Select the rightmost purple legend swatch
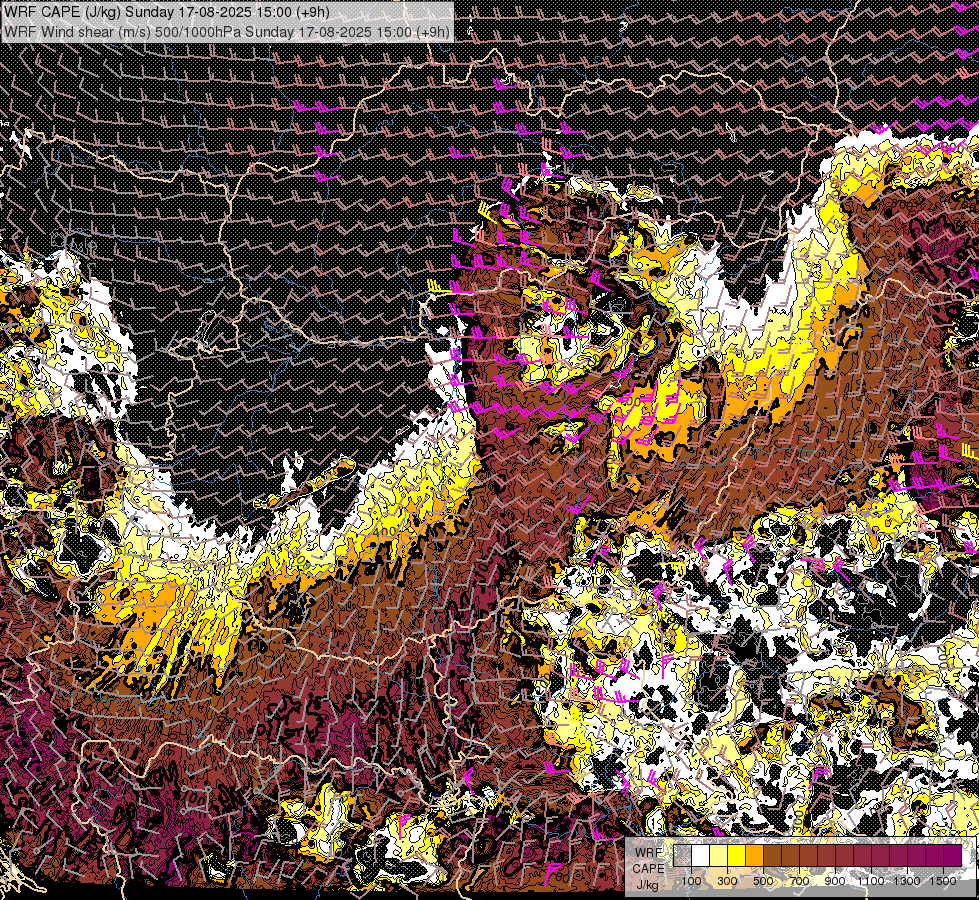 click(953, 855)
